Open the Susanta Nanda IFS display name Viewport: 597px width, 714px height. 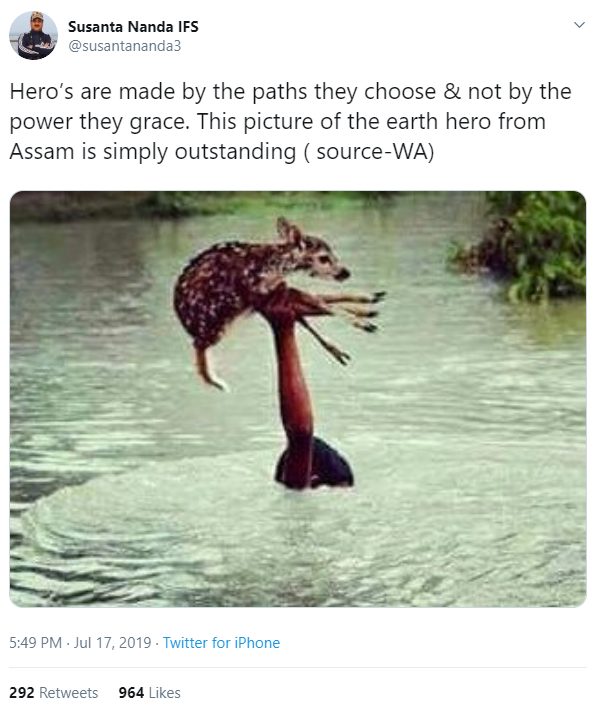click(133, 27)
